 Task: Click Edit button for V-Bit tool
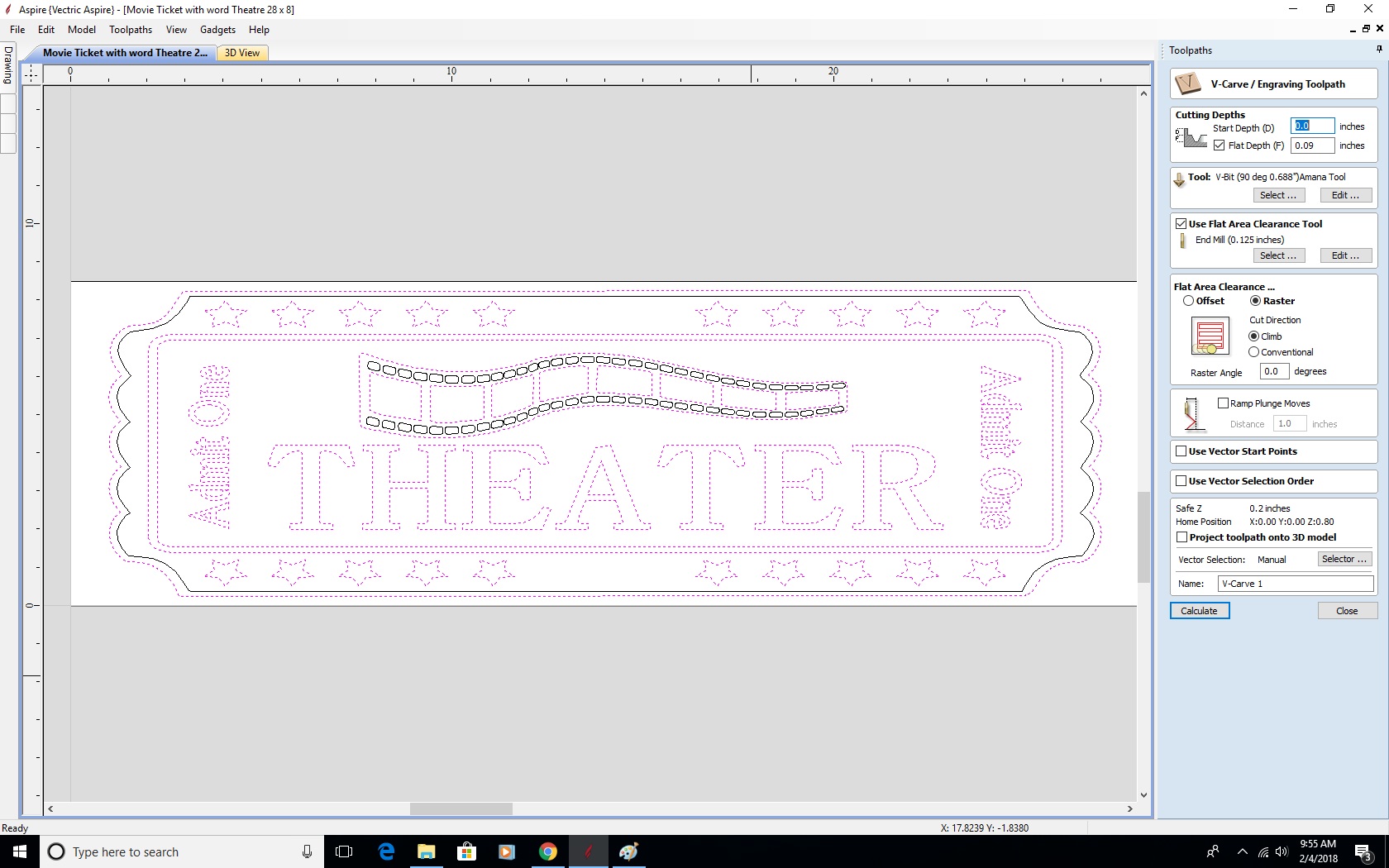1345,195
